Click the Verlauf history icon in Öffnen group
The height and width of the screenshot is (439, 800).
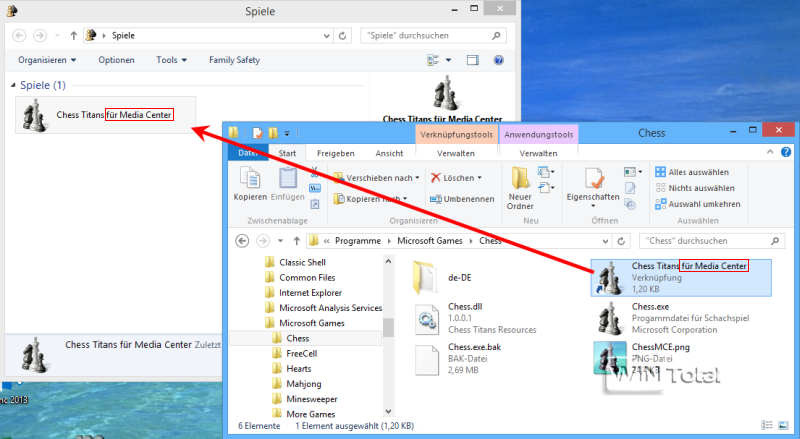pos(631,205)
